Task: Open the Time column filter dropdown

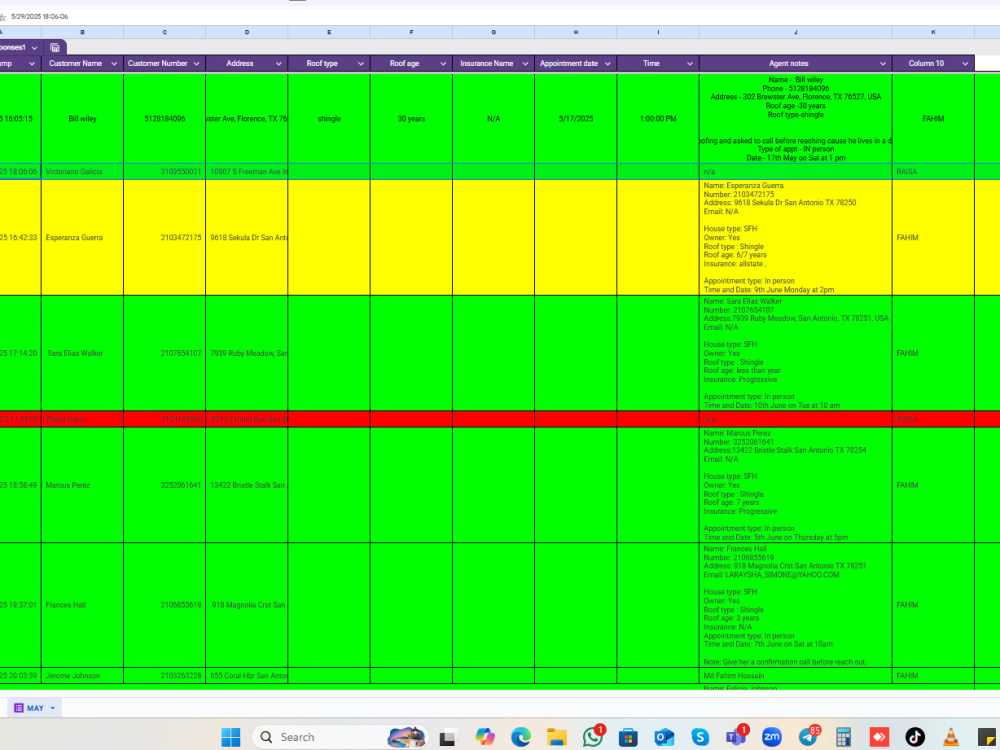Action: (x=690, y=64)
